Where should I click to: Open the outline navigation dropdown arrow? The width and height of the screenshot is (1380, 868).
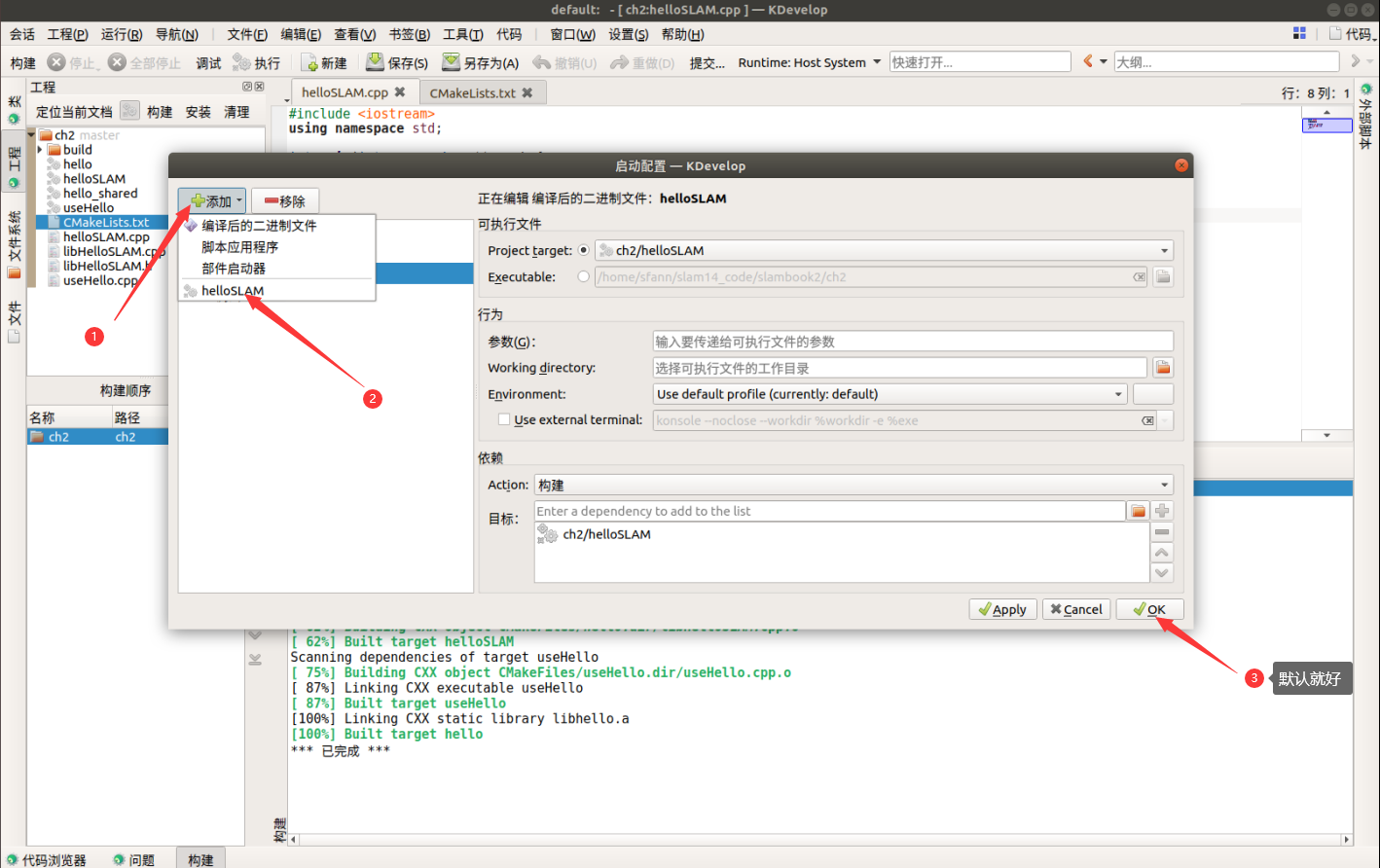point(1104,61)
